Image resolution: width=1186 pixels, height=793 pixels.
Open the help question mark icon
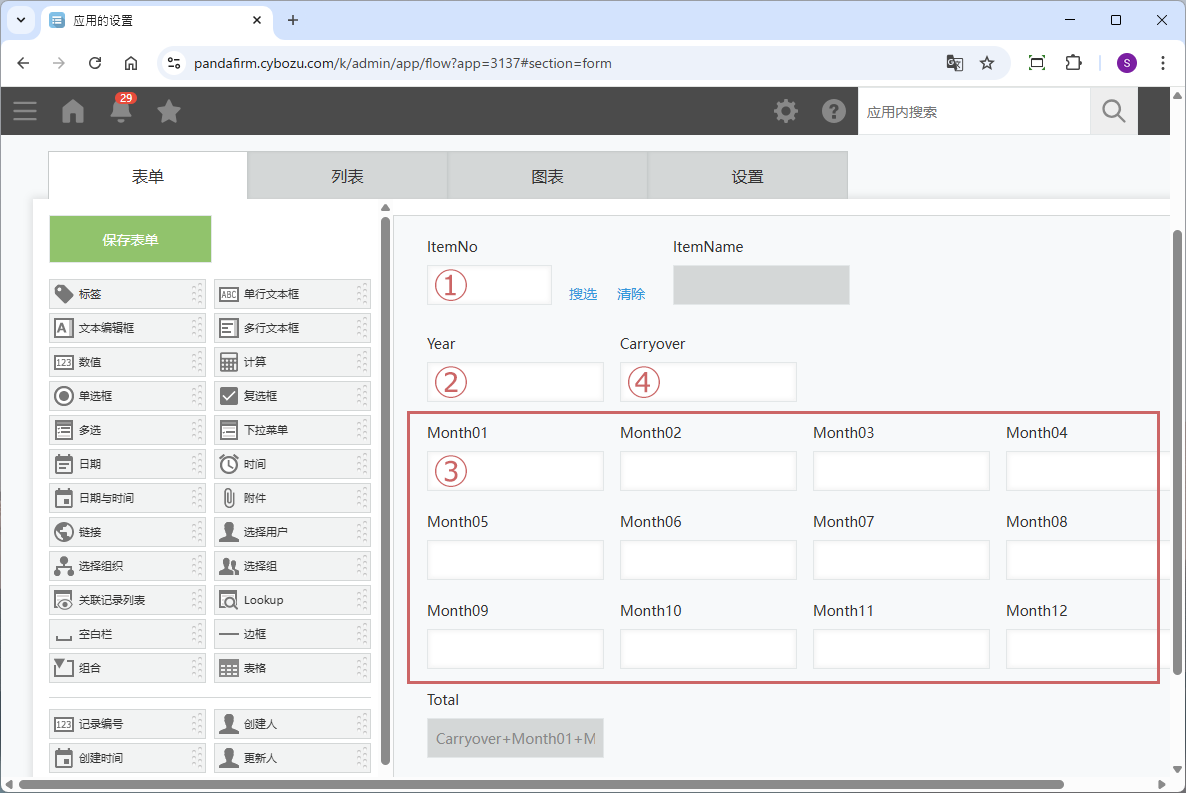[834, 111]
